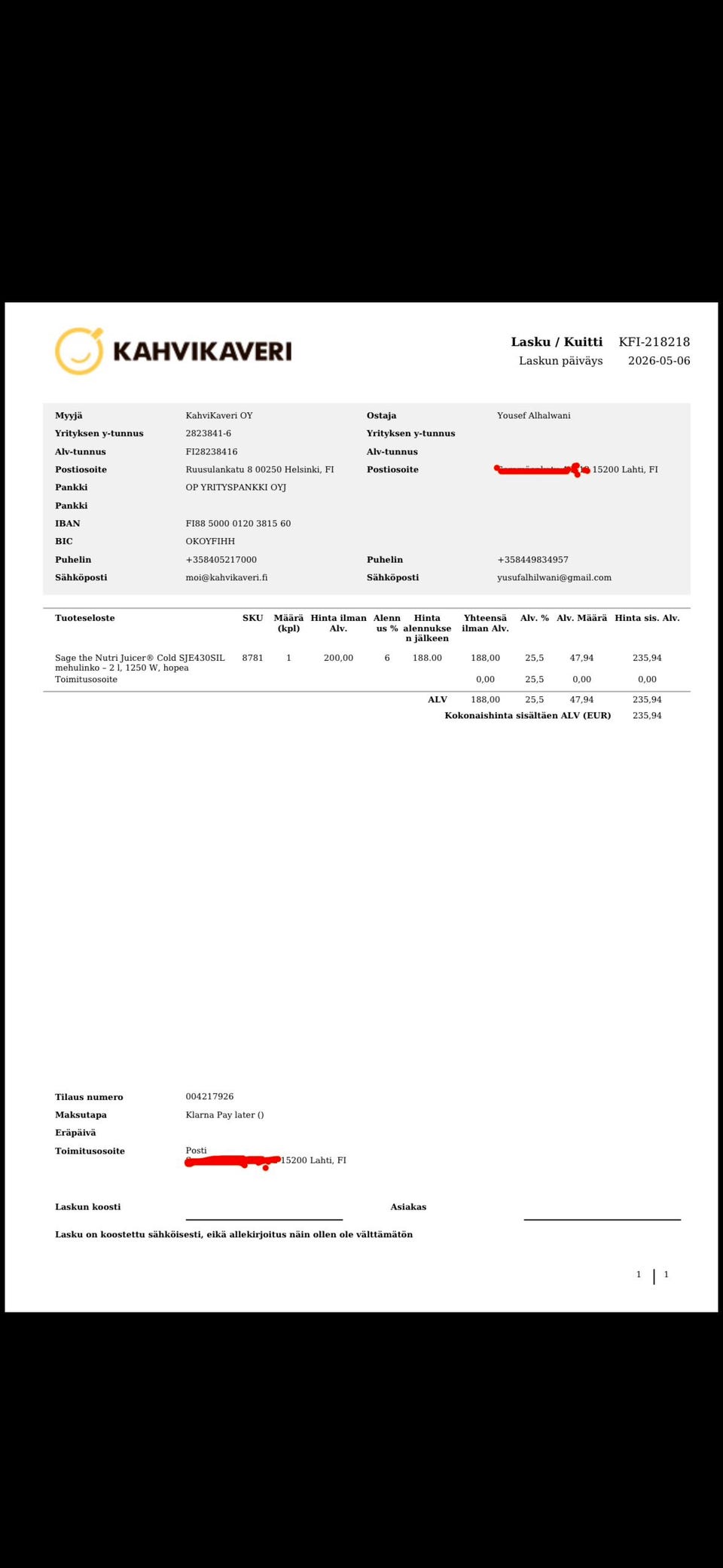Image resolution: width=723 pixels, height=1568 pixels.
Task: Click the discounted price 188.00
Action: [x=427, y=658]
